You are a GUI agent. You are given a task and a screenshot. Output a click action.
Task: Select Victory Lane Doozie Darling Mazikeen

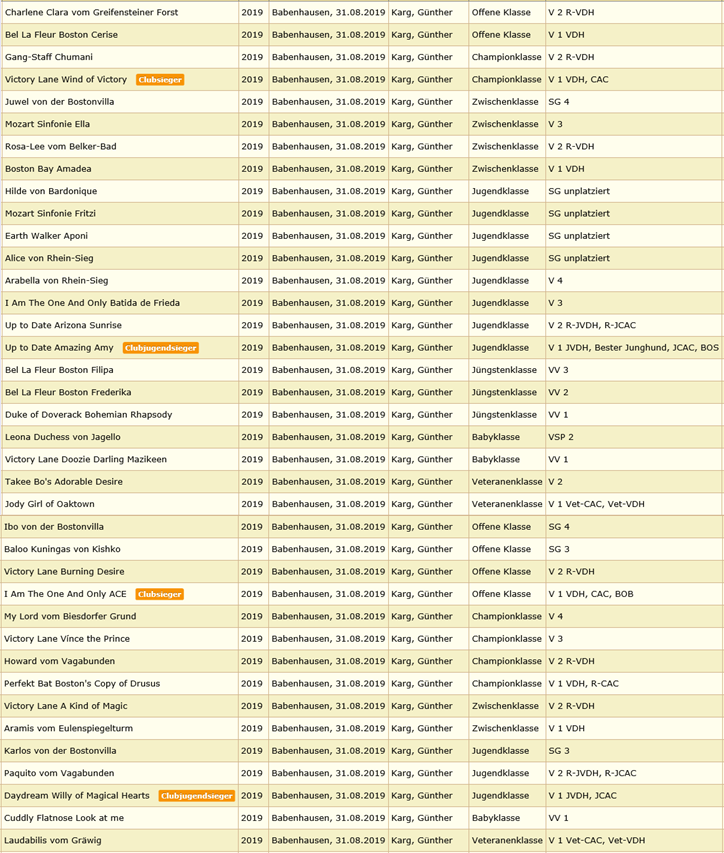86,459
